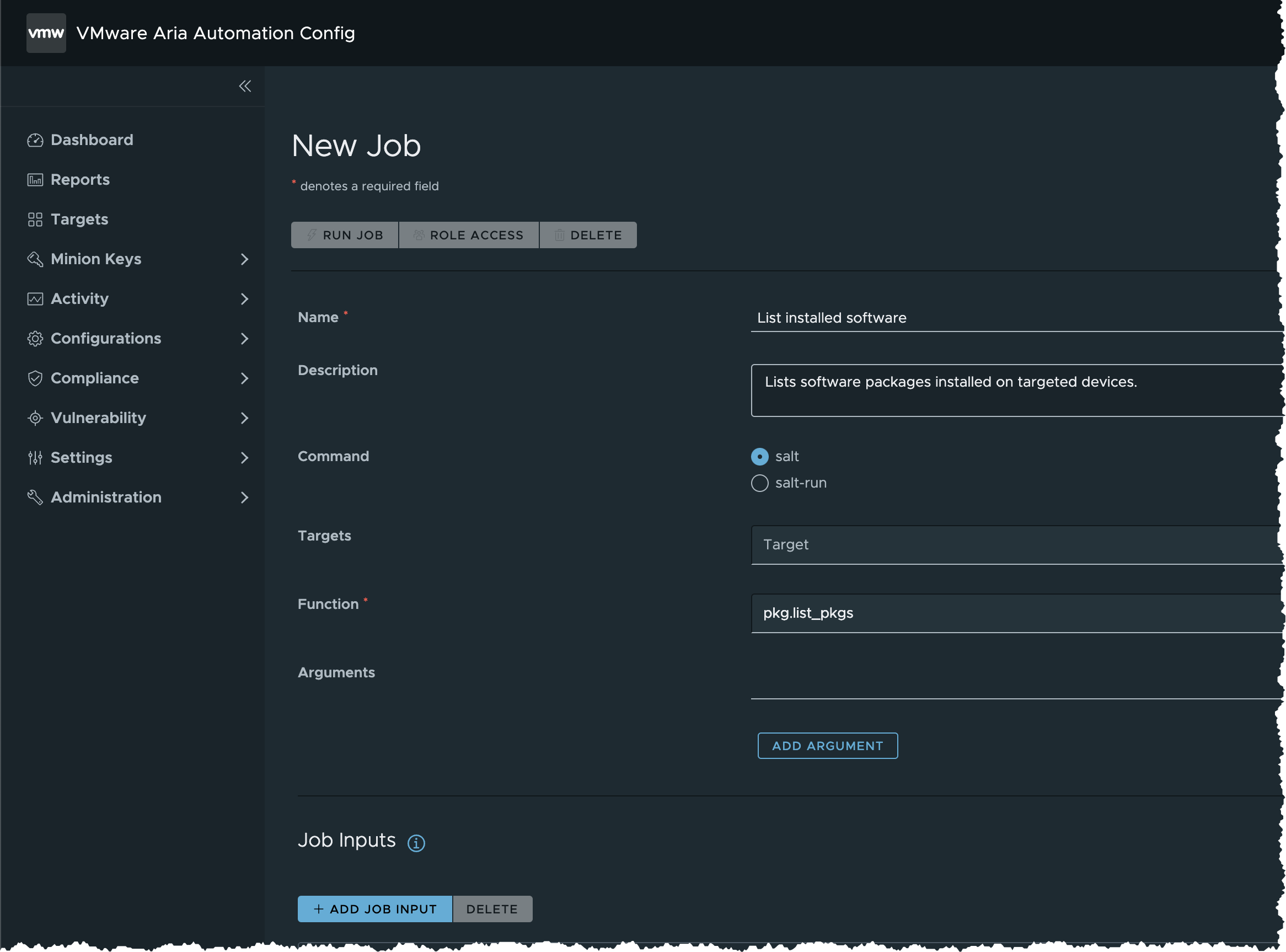The width and height of the screenshot is (1286, 952).
Task: Open Configurations in the sidebar
Action: pyautogui.click(x=106, y=339)
